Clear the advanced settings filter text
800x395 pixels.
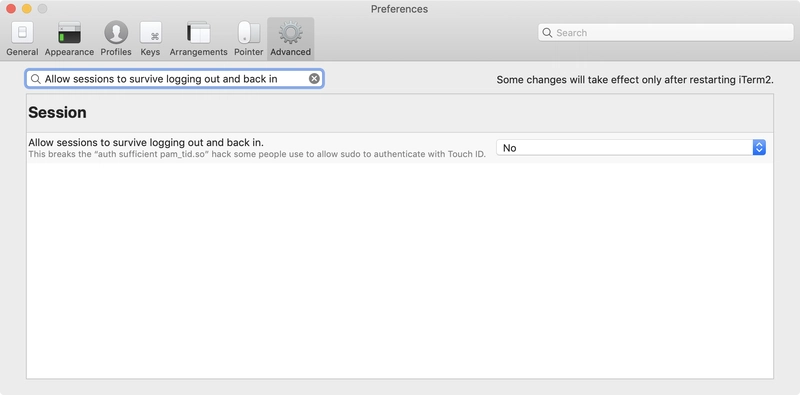314,79
